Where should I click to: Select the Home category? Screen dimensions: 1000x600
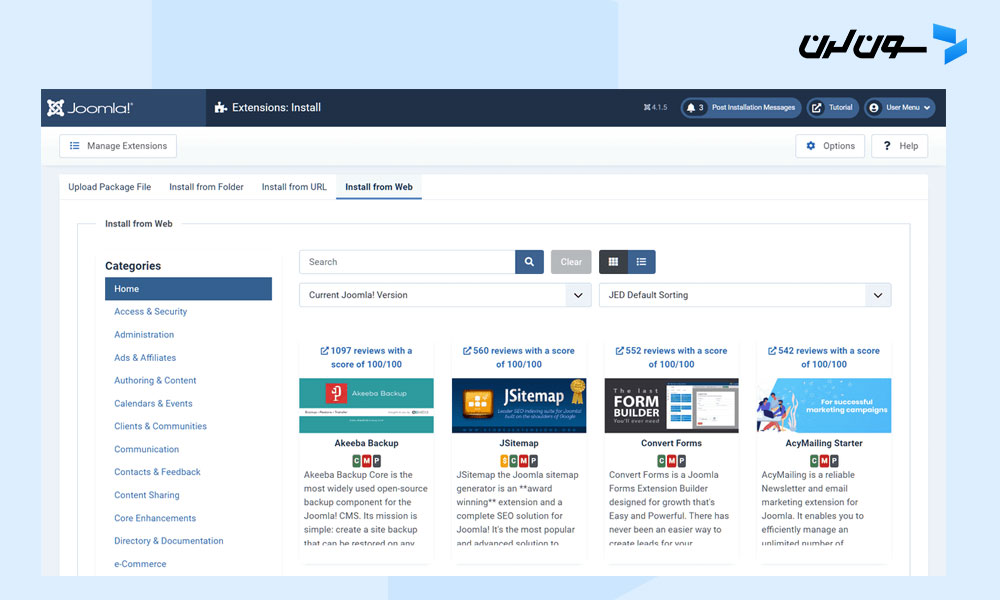click(x=188, y=289)
